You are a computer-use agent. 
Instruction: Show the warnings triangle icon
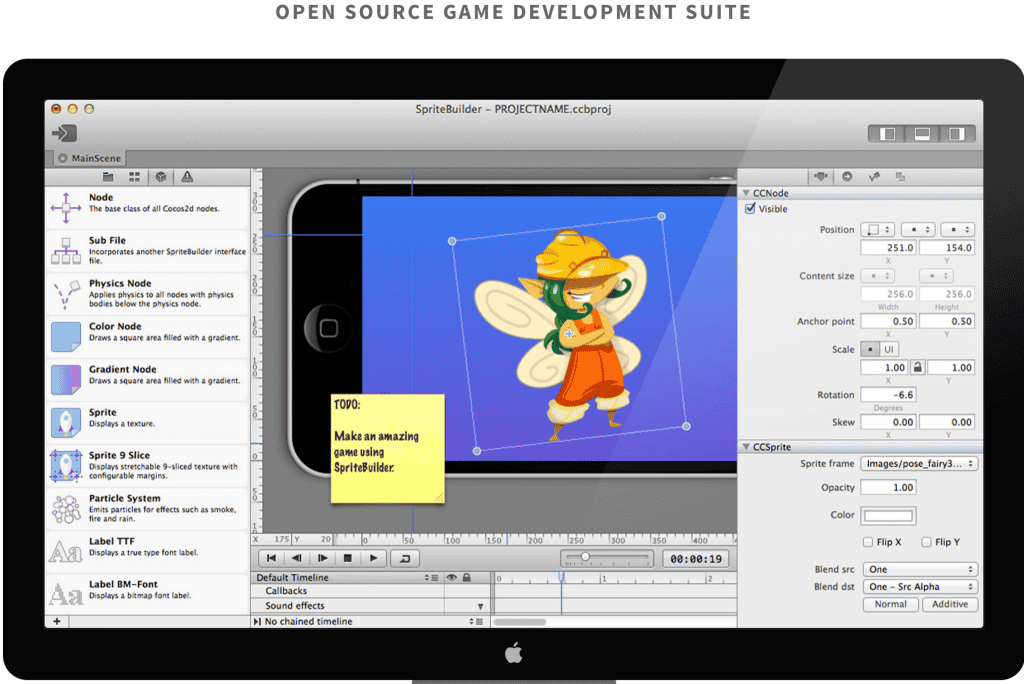[x=187, y=177]
